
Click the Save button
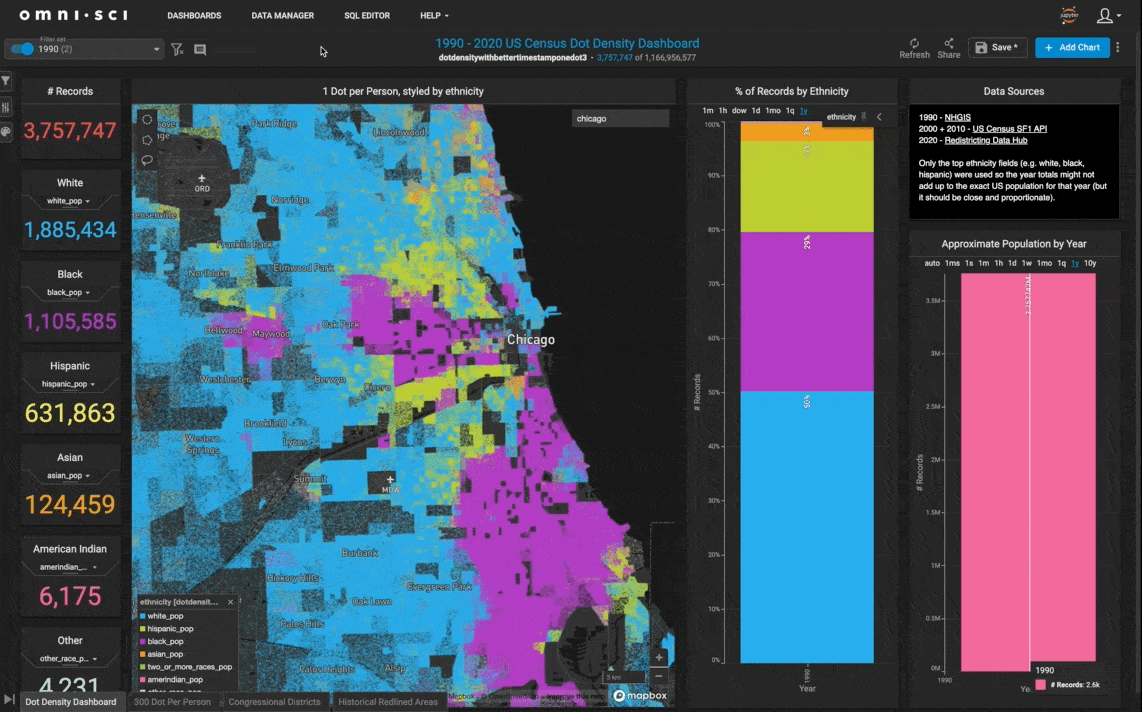[x=998, y=47]
